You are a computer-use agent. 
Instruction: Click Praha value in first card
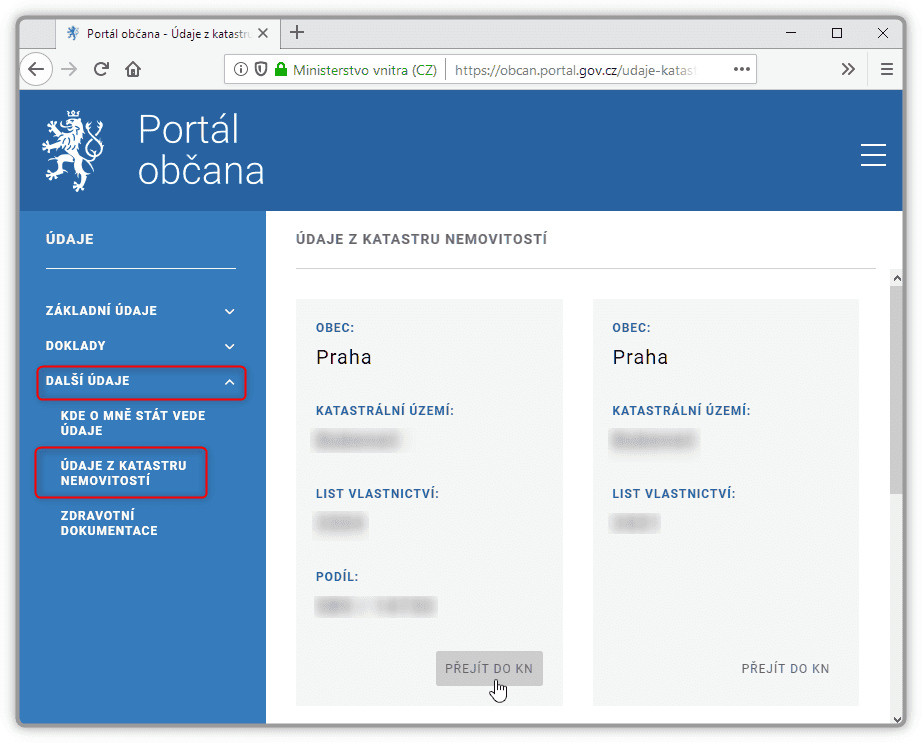pos(343,357)
